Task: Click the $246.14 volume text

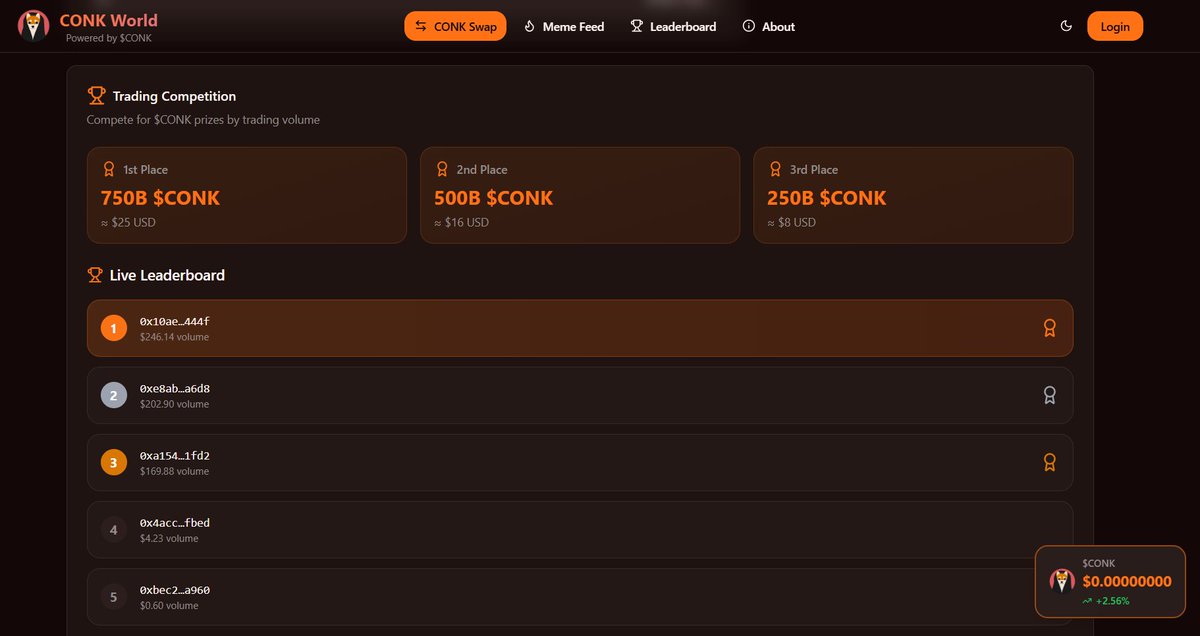Action: 175,337
